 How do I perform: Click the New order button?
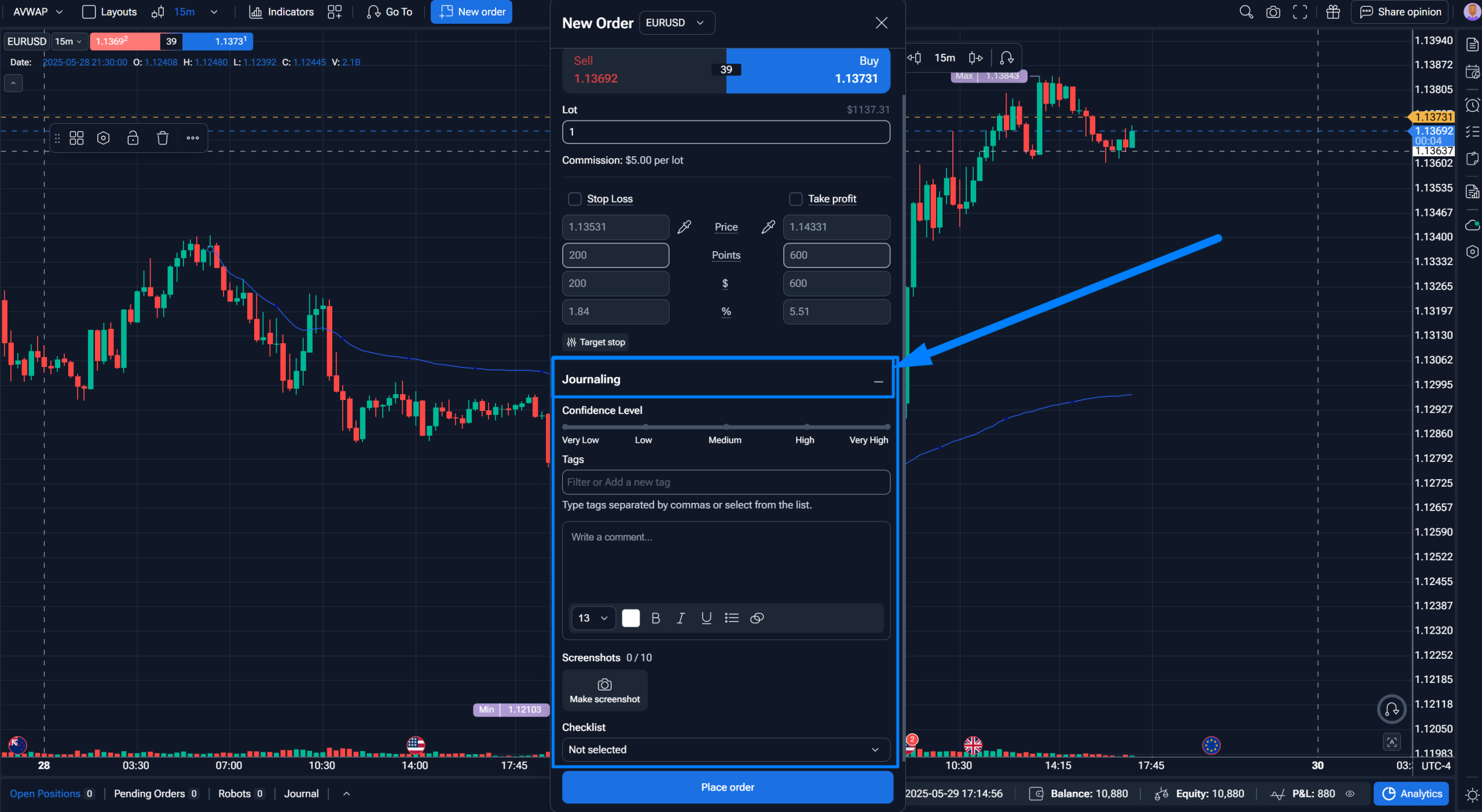(x=471, y=12)
